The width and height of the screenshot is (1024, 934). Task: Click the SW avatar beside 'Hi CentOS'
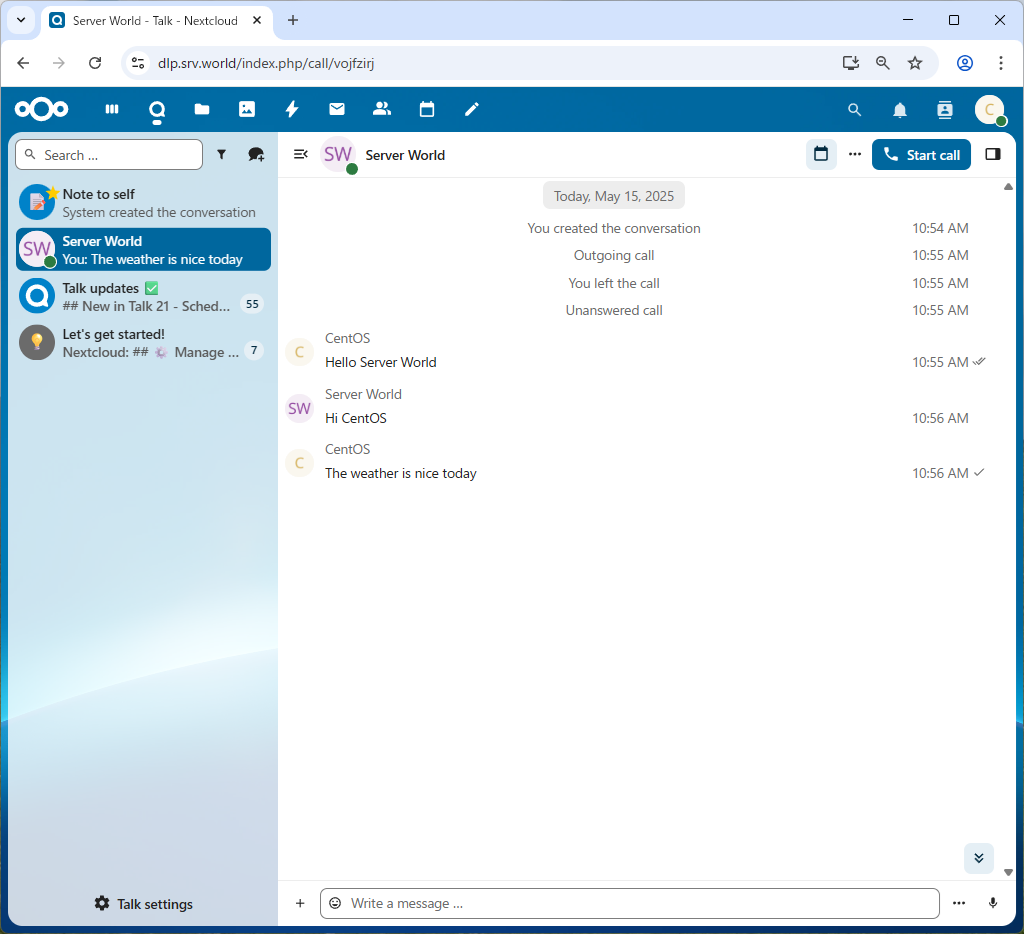[300, 408]
